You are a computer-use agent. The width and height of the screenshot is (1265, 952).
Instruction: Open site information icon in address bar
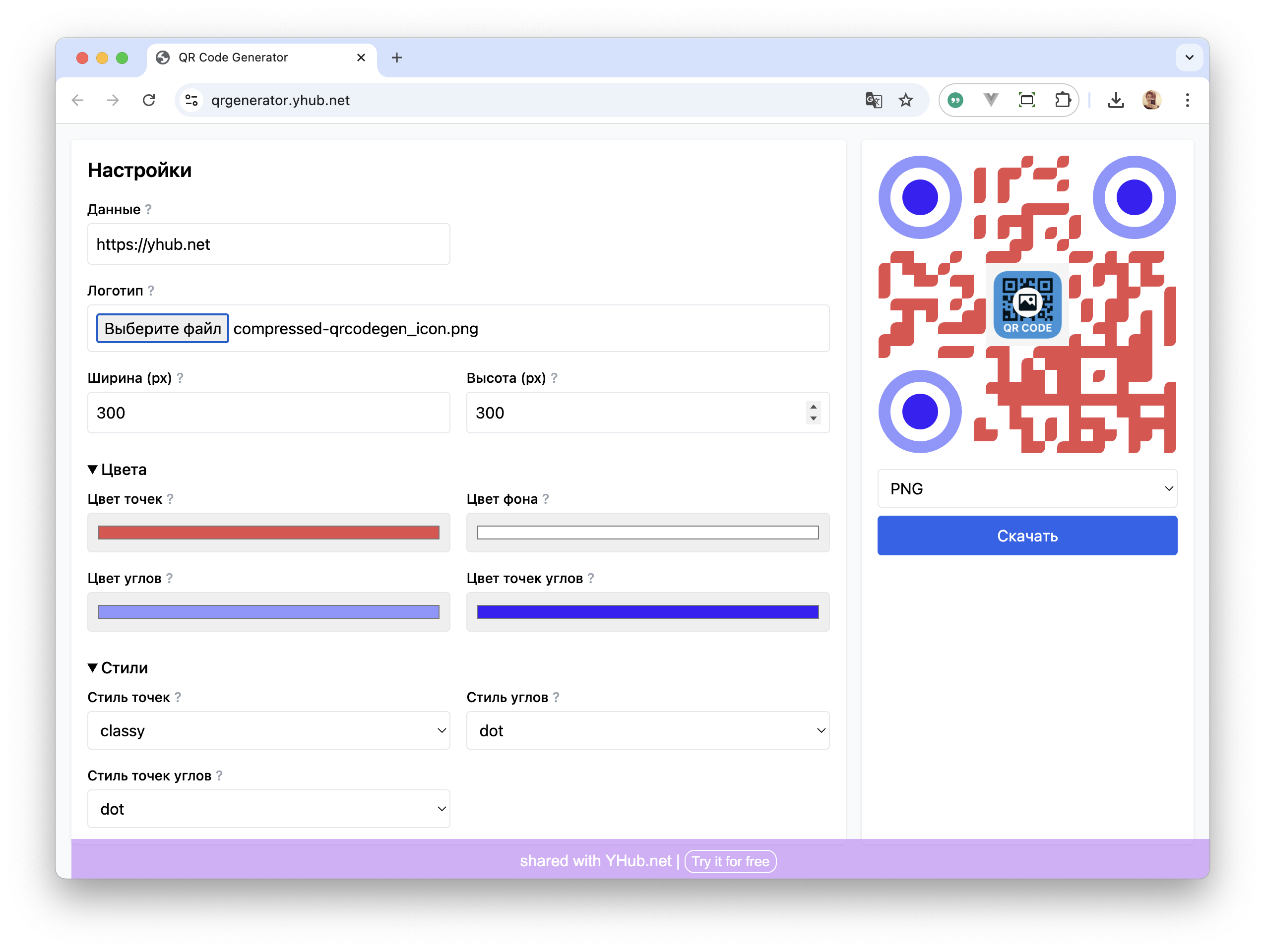[x=191, y=101]
